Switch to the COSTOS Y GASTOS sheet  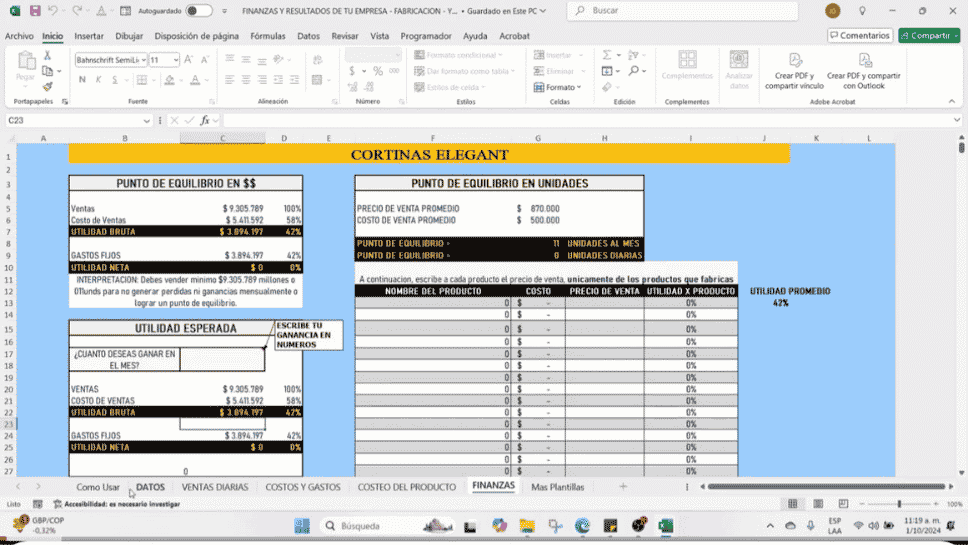click(x=302, y=487)
